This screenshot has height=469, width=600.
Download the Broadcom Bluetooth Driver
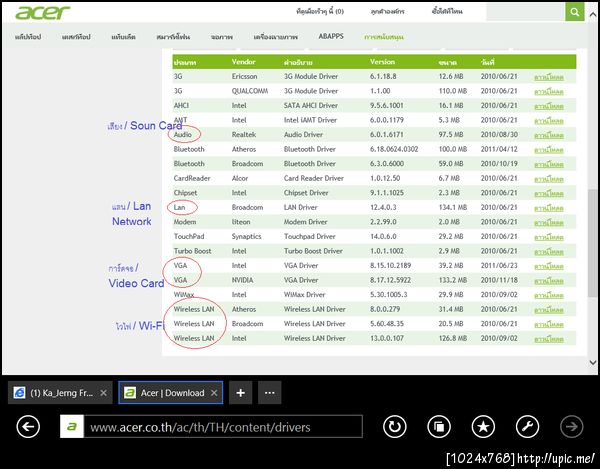point(549,164)
